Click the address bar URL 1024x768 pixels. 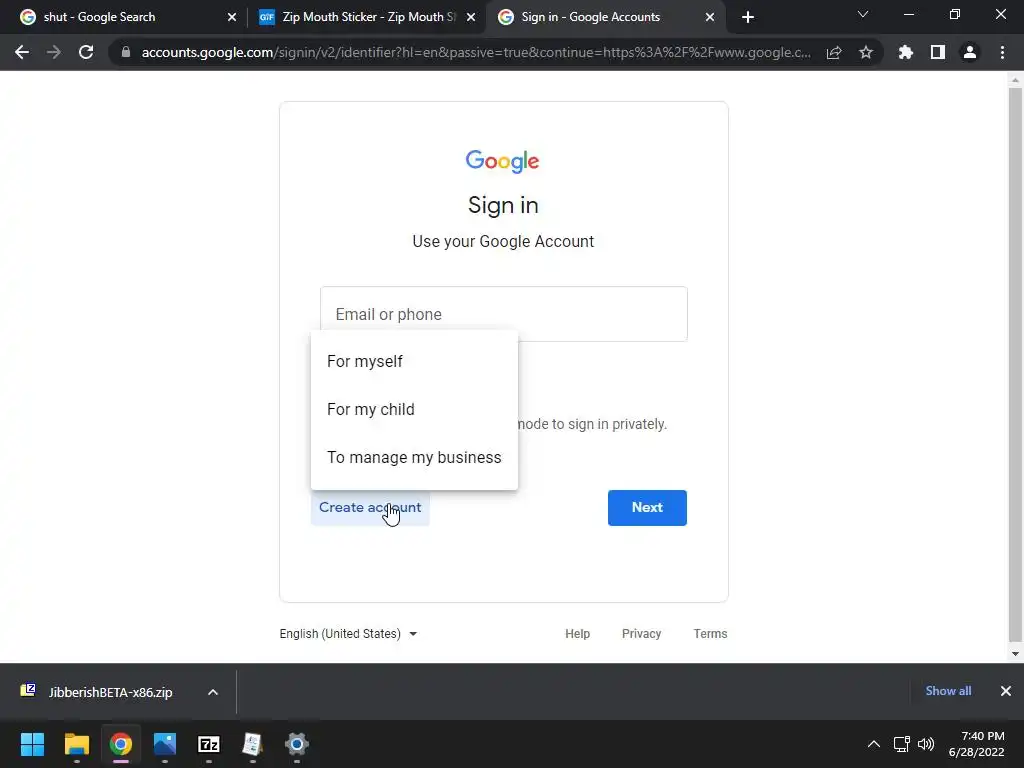point(476,52)
